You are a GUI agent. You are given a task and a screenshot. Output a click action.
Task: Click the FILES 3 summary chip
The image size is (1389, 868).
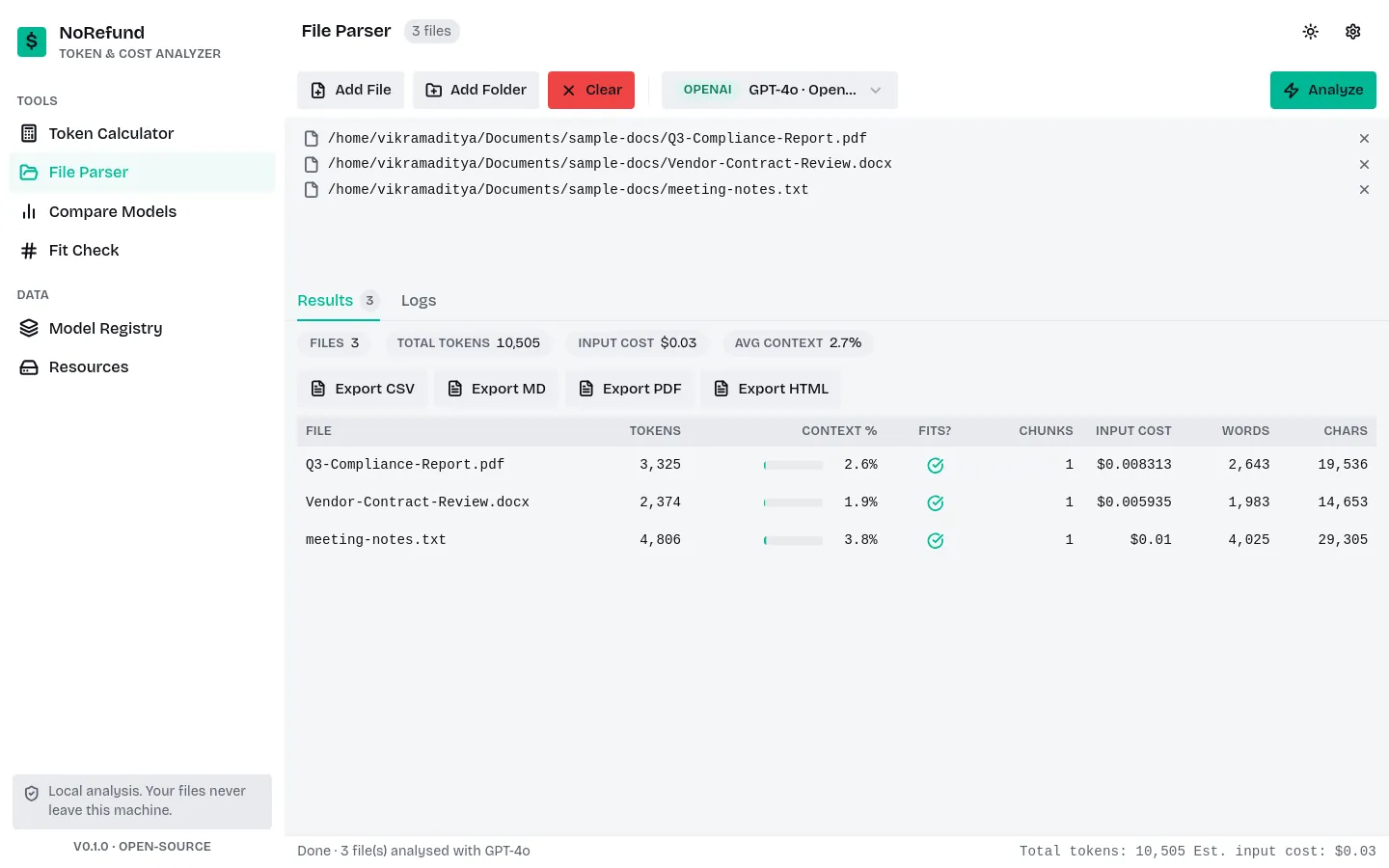[335, 343]
